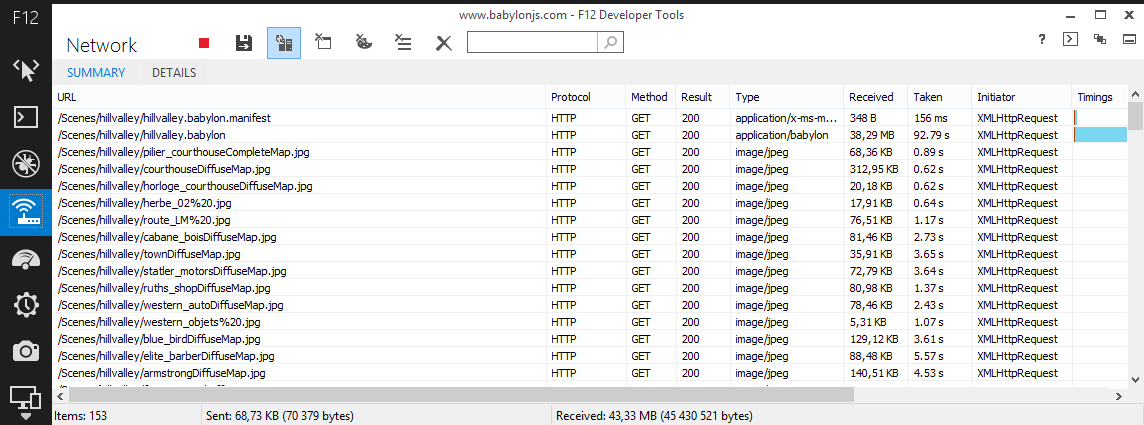The height and width of the screenshot is (425, 1144).
Task: Stop network traffic capturing with red square
Action: click(204, 43)
